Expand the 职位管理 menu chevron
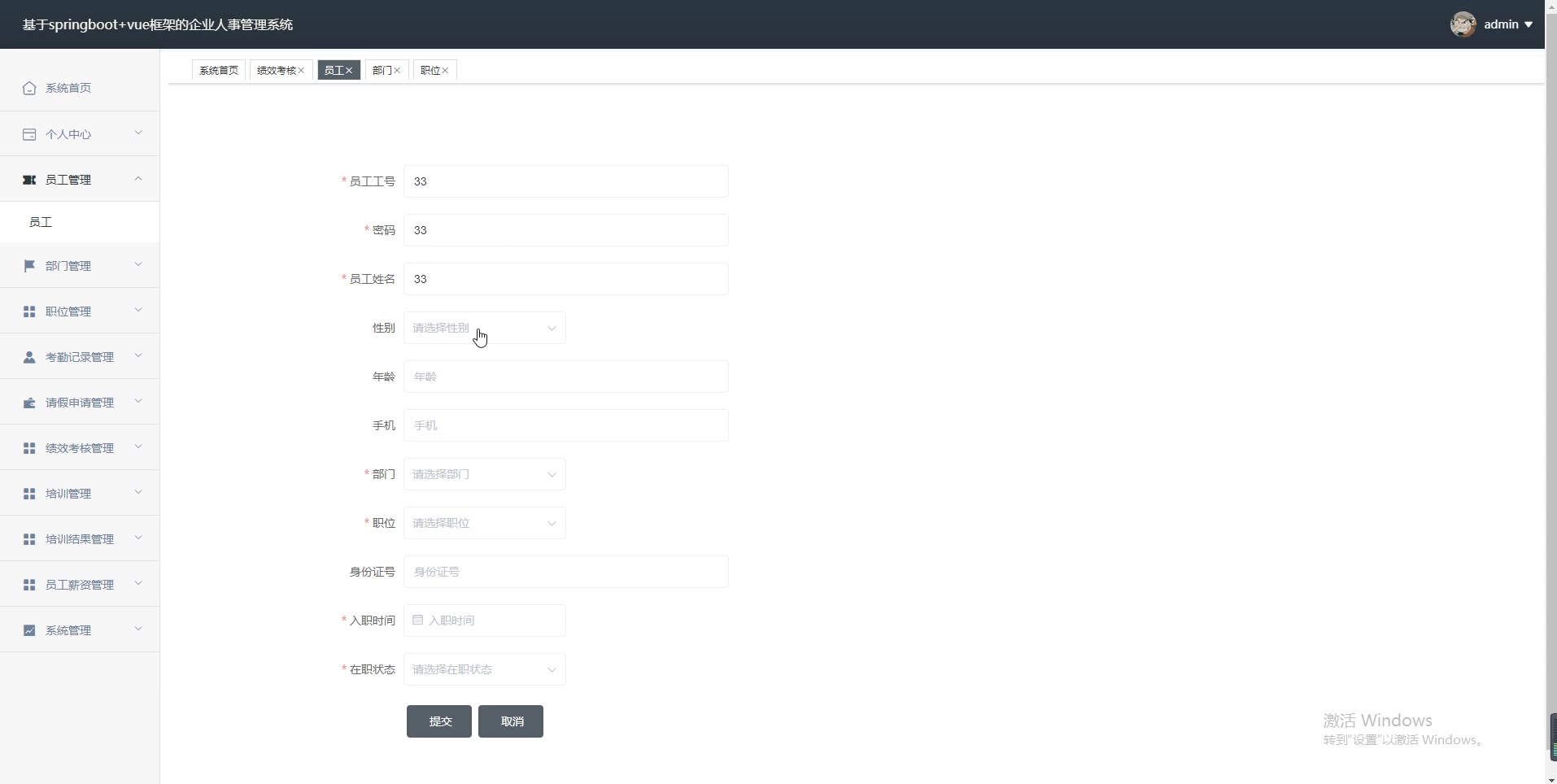This screenshot has height=784, width=1557. pos(138,310)
